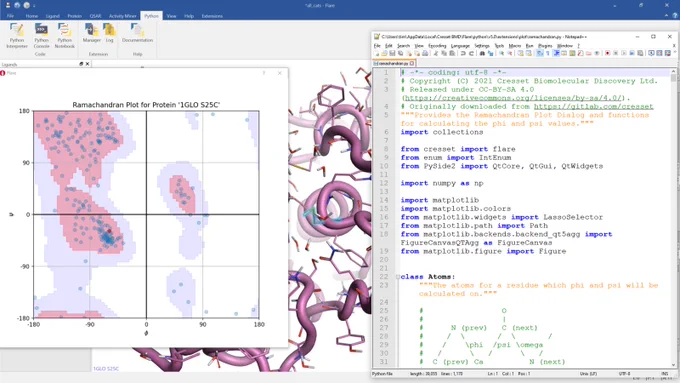Image resolution: width=680 pixels, height=383 pixels.
Task: Click the Undo arrow in Notepad++ toolbar
Action: pos(463,53)
